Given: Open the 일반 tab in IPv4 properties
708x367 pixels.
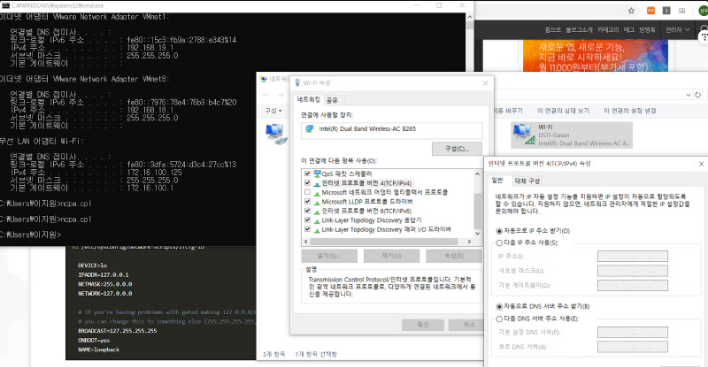Looking at the screenshot, I should coord(497,181).
